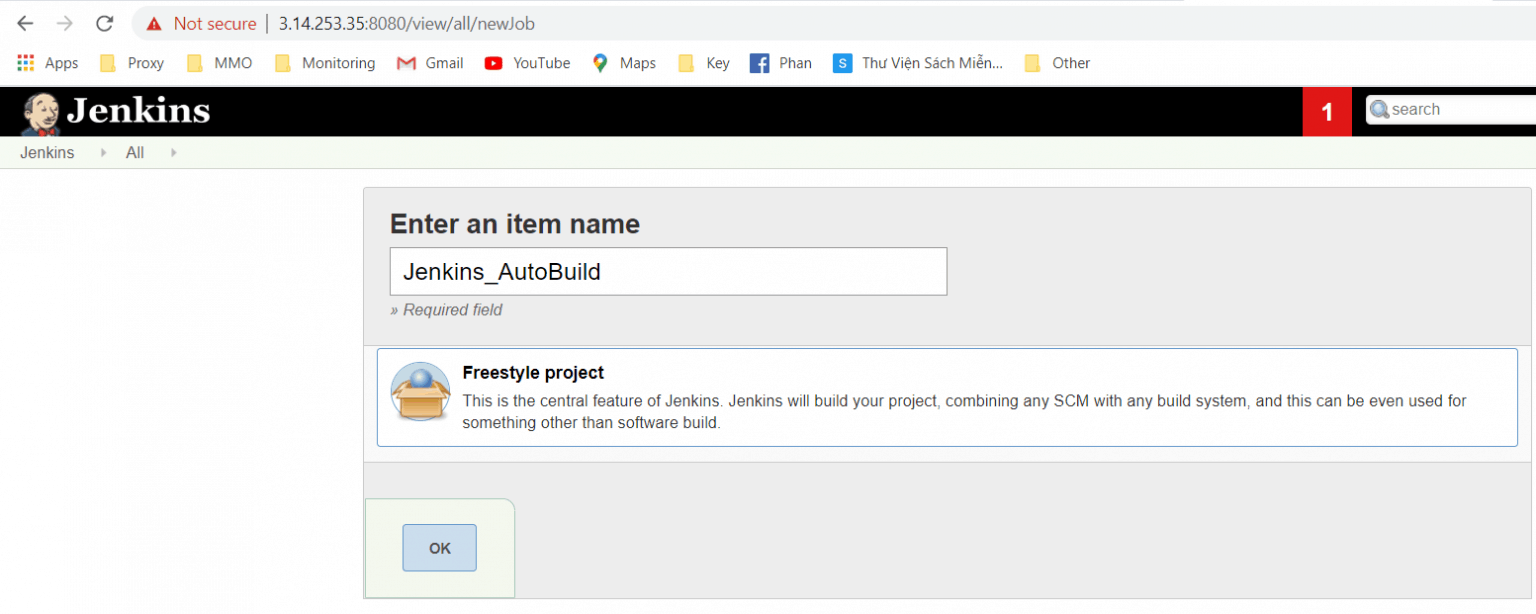This screenshot has width=1536, height=614.
Task: Reload the page with the refresh button
Action: pyautogui.click(x=104, y=23)
